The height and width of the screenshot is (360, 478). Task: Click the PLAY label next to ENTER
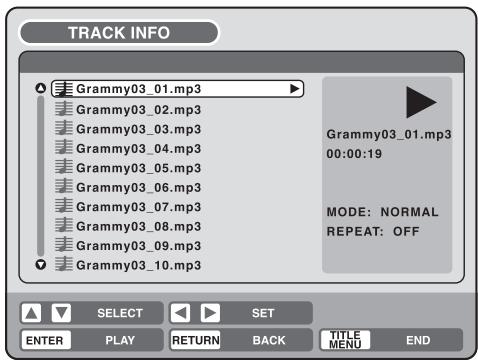click(120, 340)
